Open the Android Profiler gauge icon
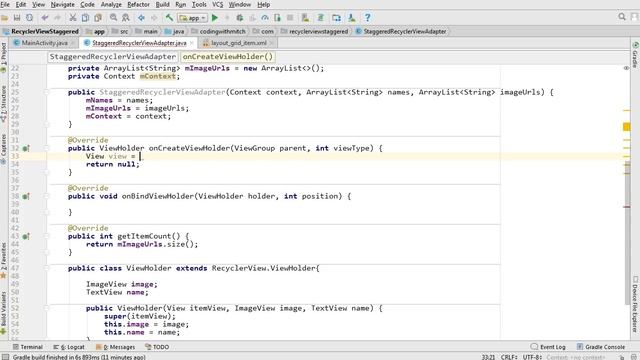The image size is (640, 360). 265,18
